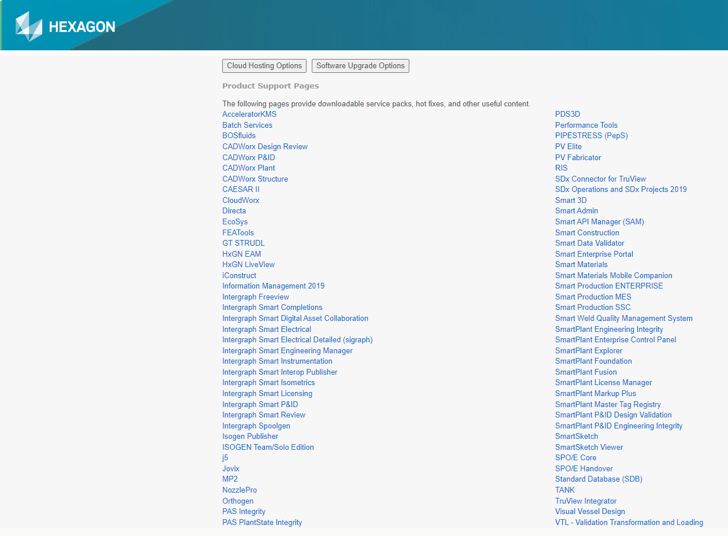
Task: Go to Batch Services page
Action: (247, 125)
